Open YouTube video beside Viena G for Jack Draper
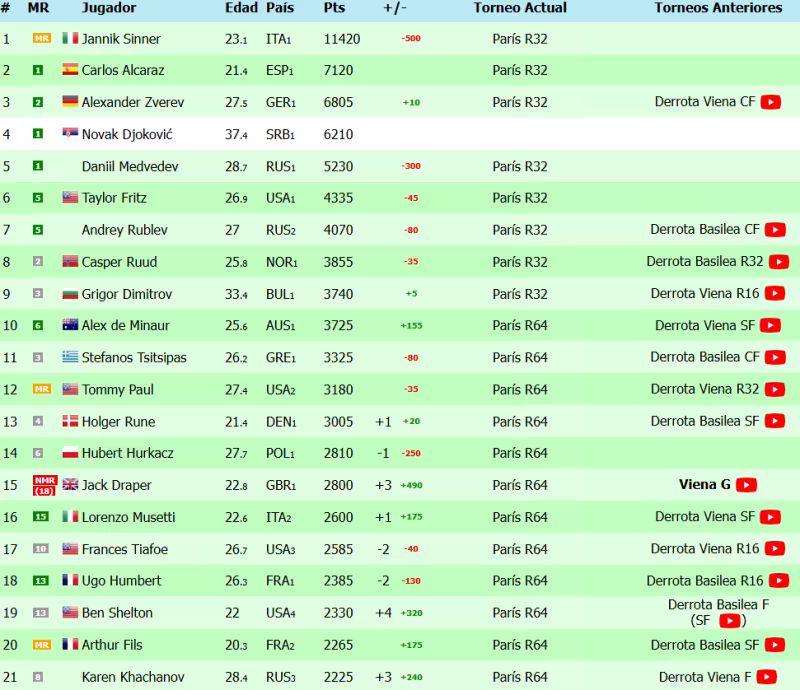The height and width of the screenshot is (690, 800). 746,485
